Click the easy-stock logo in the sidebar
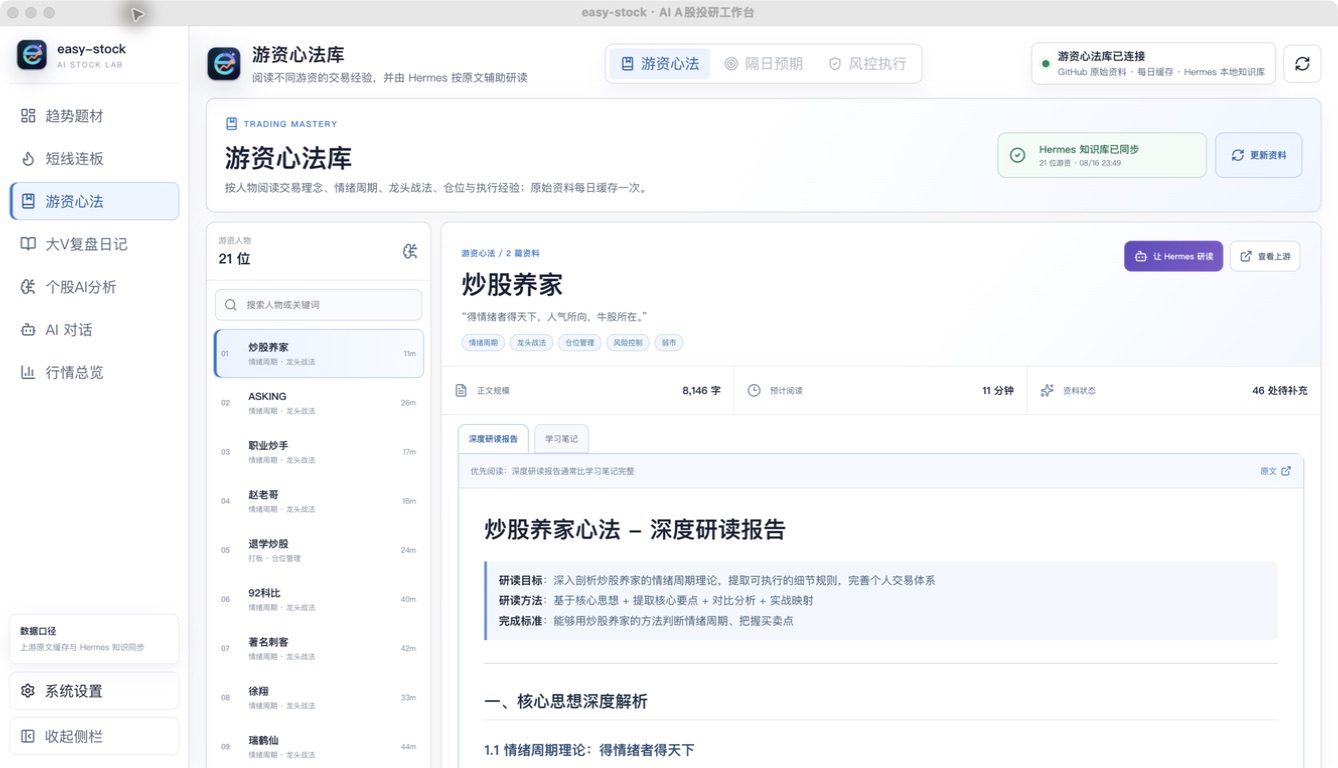The height and width of the screenshot is (768, 1338). [32, 55]
